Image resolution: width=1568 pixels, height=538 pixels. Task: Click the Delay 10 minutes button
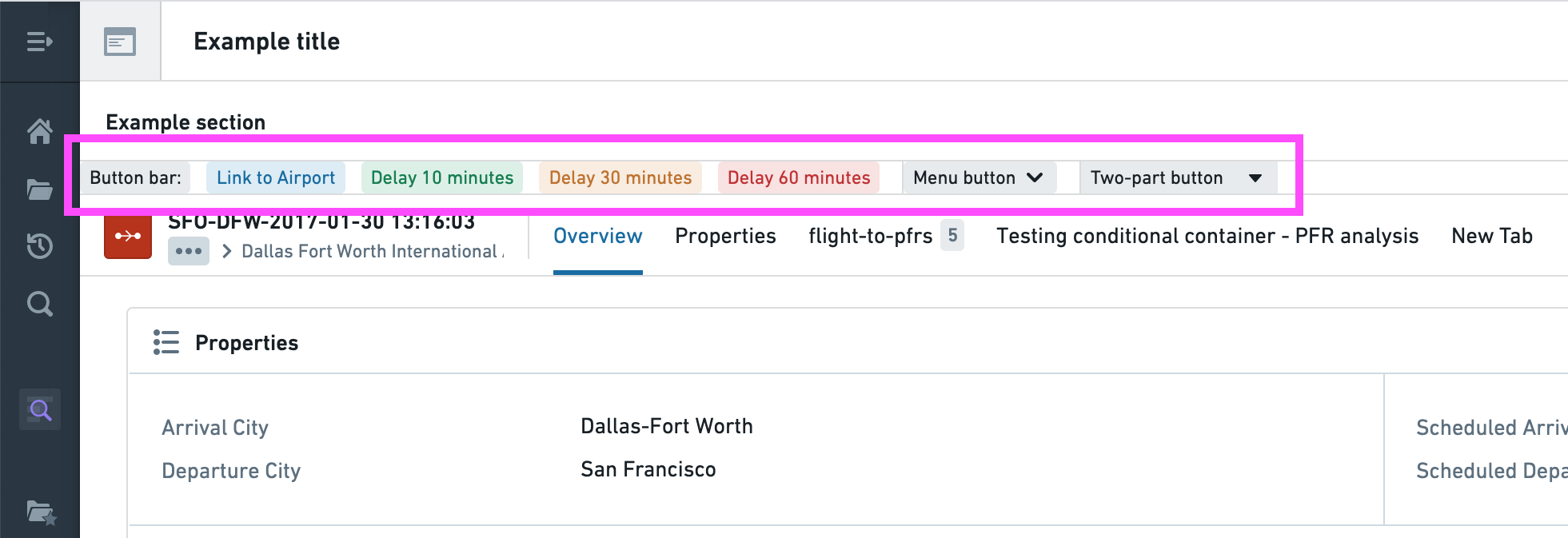(442, 177)
